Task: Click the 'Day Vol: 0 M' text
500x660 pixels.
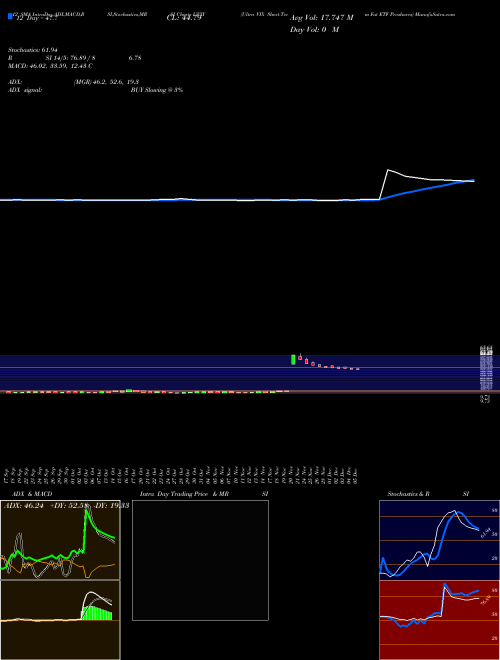Action: coord(314,30)
